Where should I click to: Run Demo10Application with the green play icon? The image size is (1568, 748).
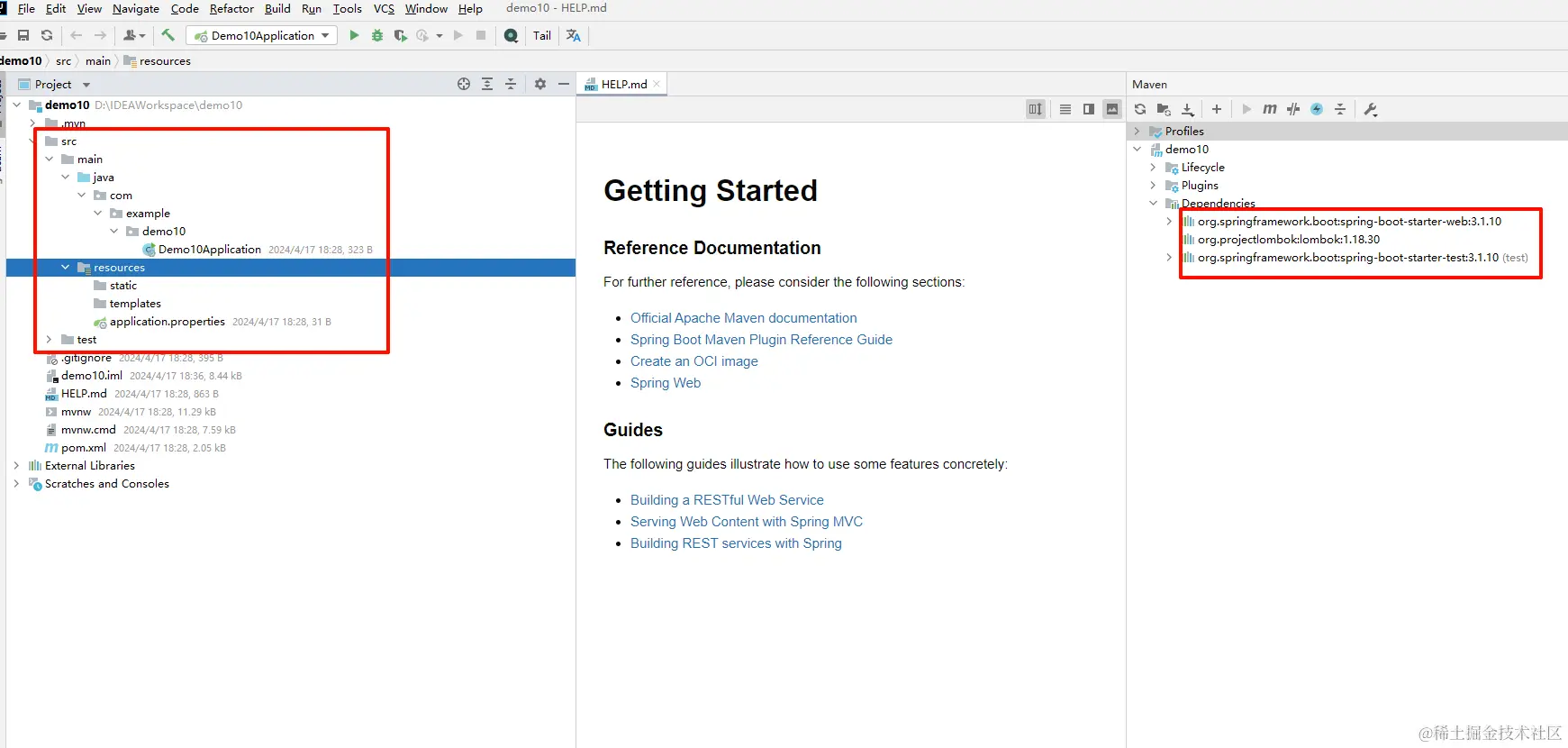354,35
